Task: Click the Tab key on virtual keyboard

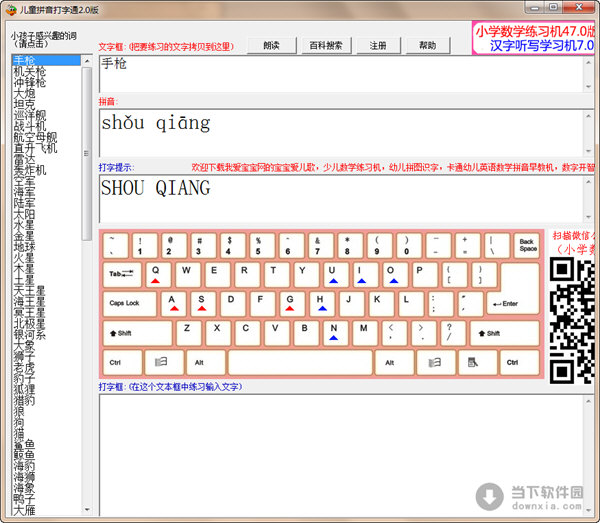Action: [122, 275]
